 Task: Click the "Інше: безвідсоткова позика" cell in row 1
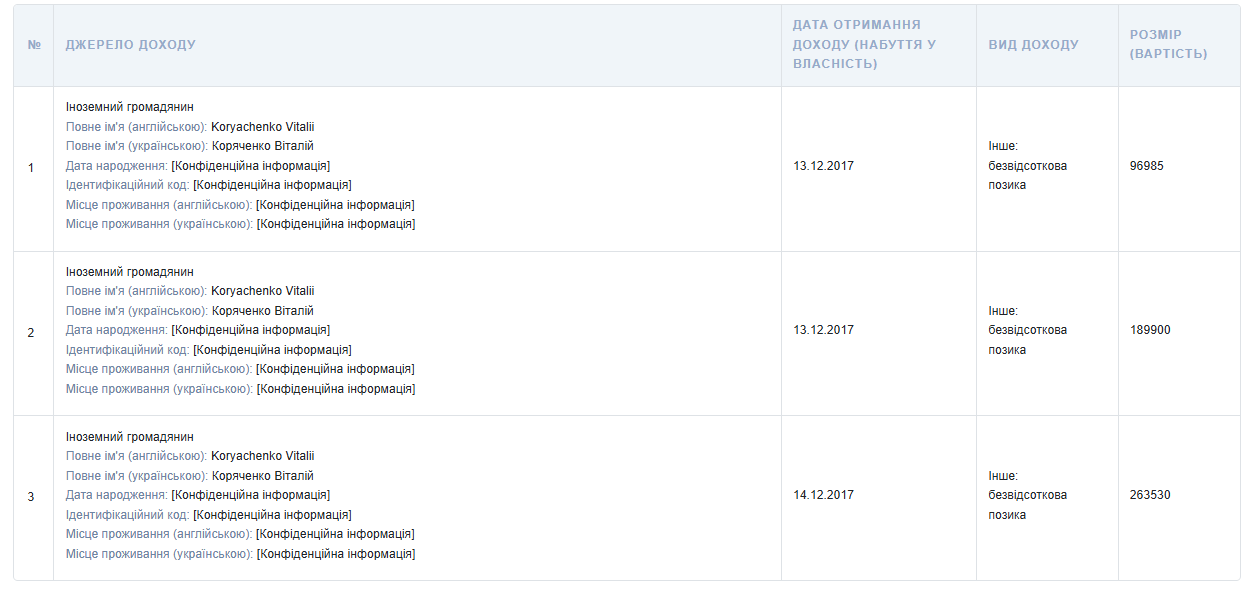coord(1028,165)
